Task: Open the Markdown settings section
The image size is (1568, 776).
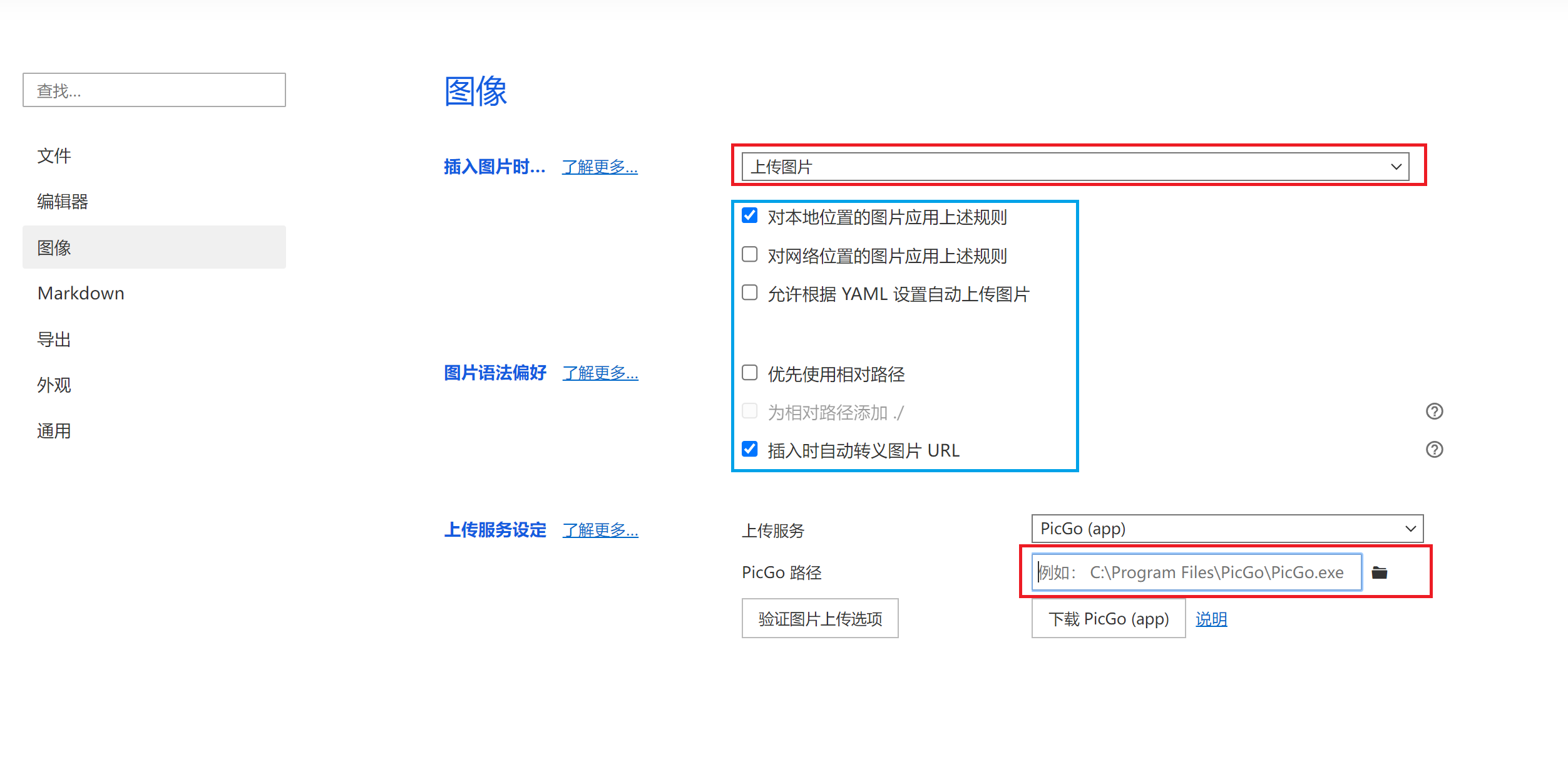Action: pyautogui.click(x=154, y=293)
